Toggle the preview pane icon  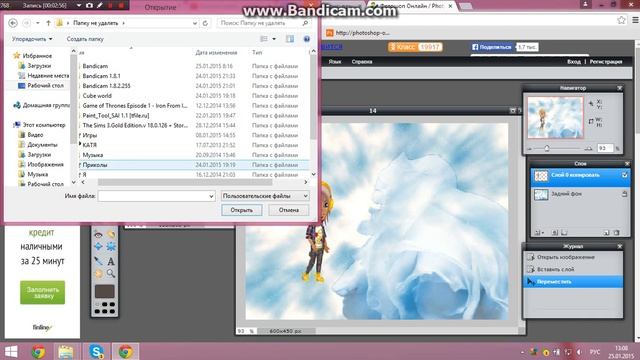click(x=290, y=39)
